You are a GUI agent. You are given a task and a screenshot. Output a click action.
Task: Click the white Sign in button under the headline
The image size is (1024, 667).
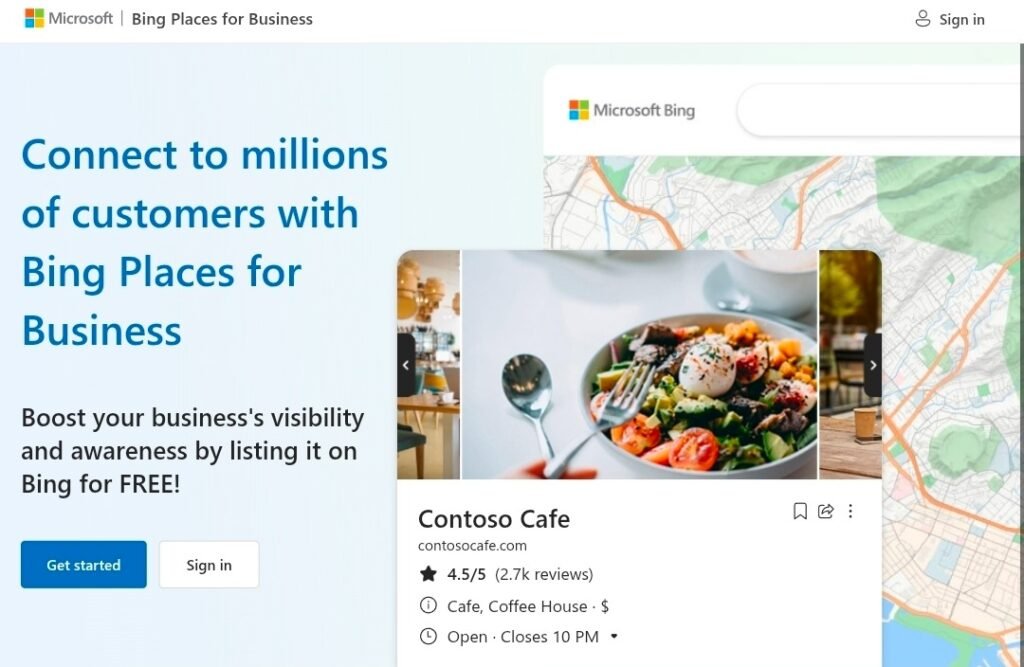coord(208,565)
